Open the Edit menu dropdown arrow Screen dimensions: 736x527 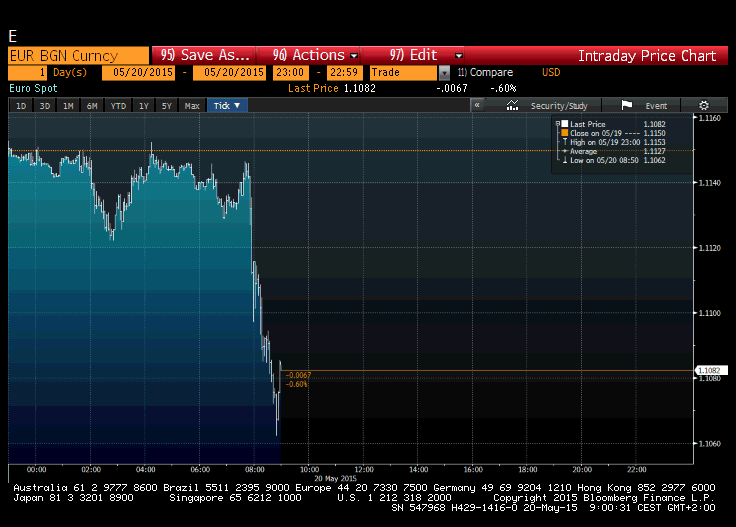coord(459,56)
